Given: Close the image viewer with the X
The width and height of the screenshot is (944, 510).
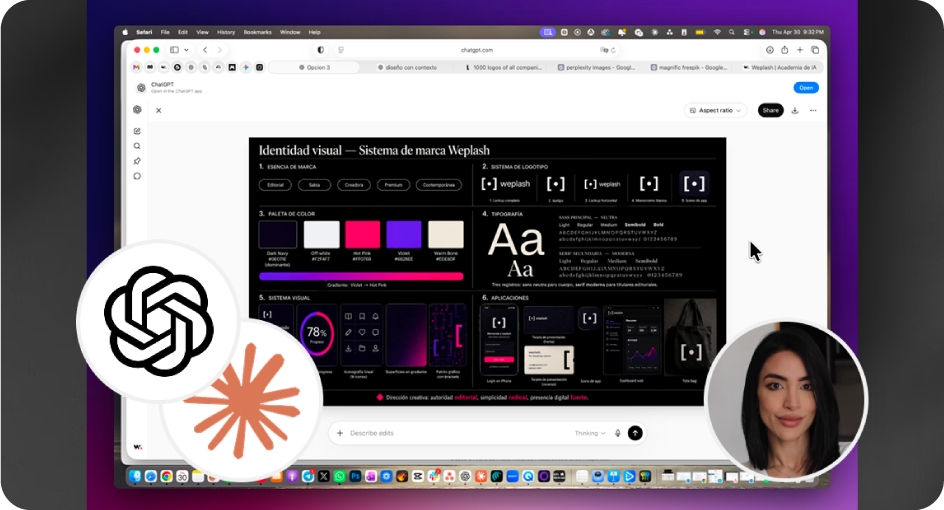Looking at the screenshot, I should coord(158,110).
